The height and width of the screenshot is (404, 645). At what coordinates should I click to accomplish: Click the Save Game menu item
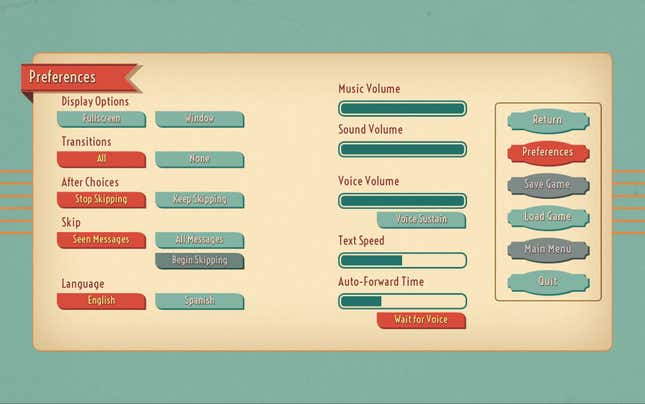[548, 186]
